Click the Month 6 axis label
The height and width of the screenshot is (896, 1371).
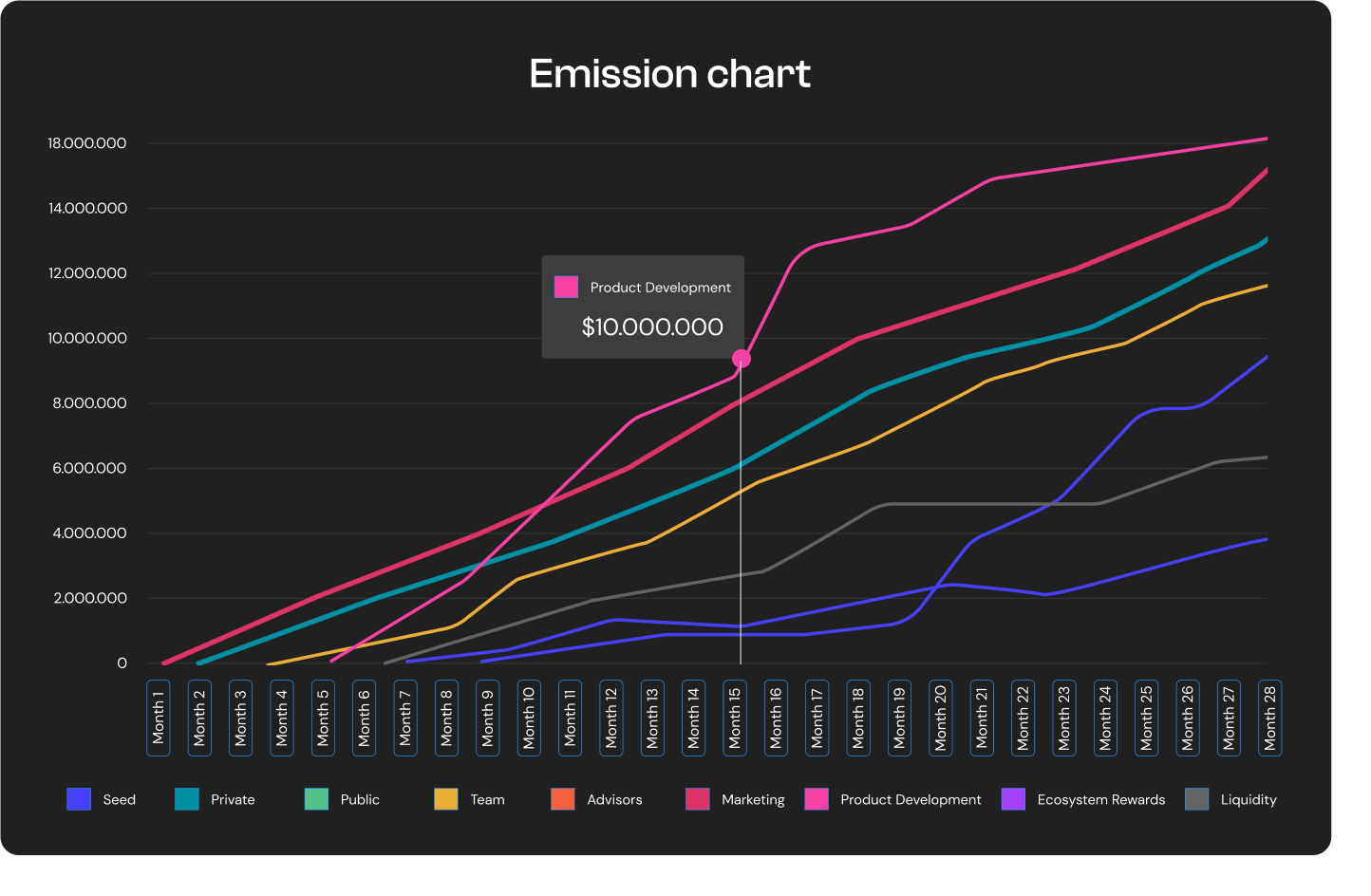(x=365, y=719)
